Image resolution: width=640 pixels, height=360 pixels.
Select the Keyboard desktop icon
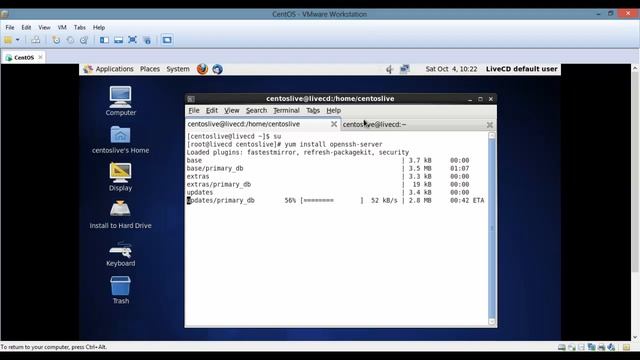point(120,253)
